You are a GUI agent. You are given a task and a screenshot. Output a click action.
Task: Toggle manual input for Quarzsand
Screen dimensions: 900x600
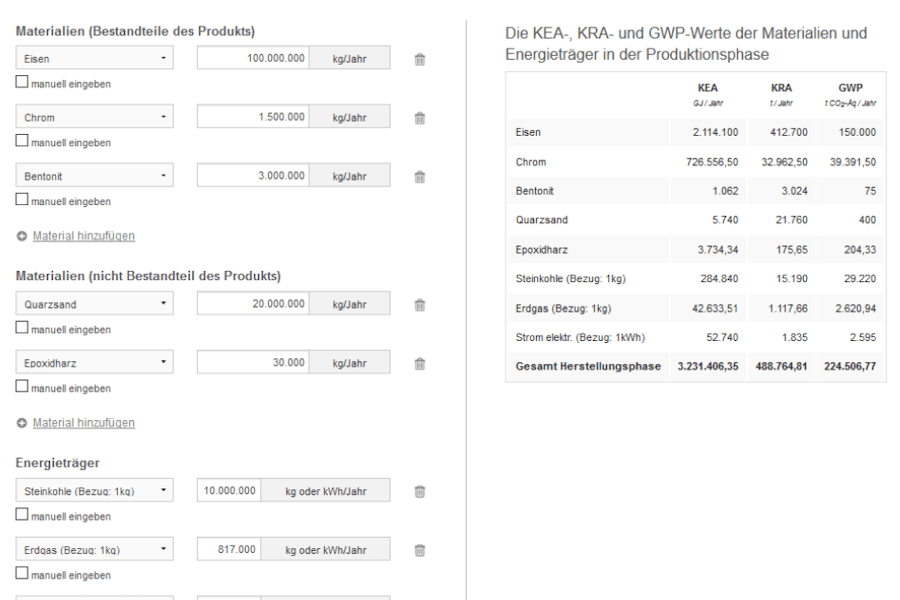pos(22,329)
